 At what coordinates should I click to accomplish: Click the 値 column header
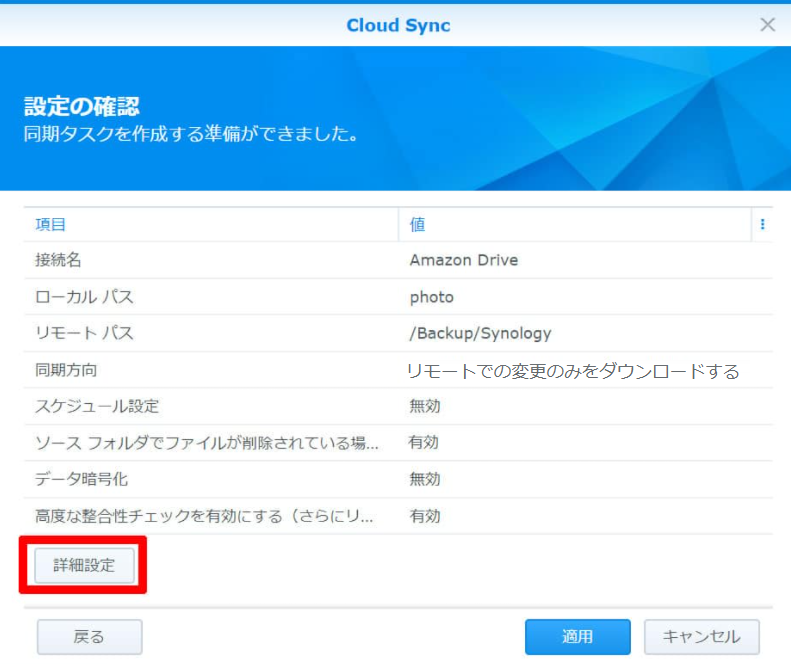click(418, 225)
